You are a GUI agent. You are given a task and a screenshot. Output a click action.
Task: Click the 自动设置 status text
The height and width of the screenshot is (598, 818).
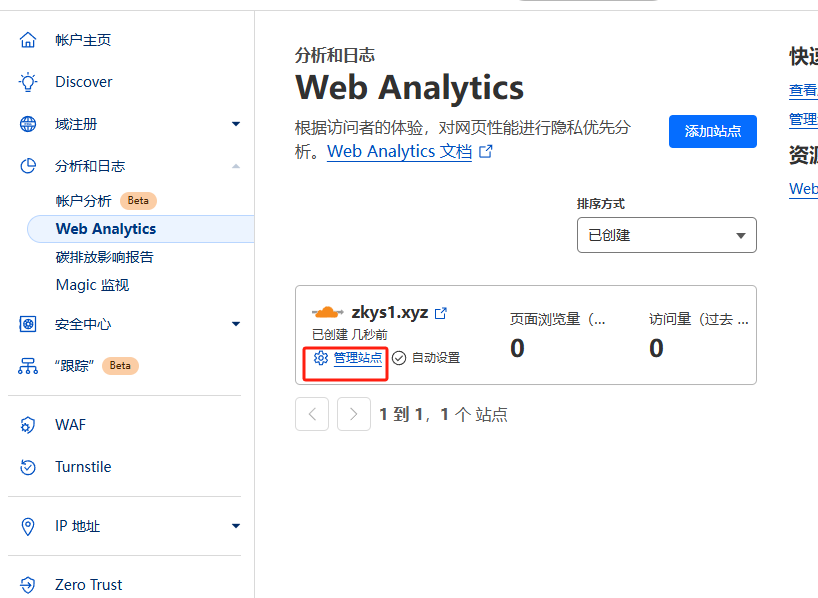[x=436, y=358]
